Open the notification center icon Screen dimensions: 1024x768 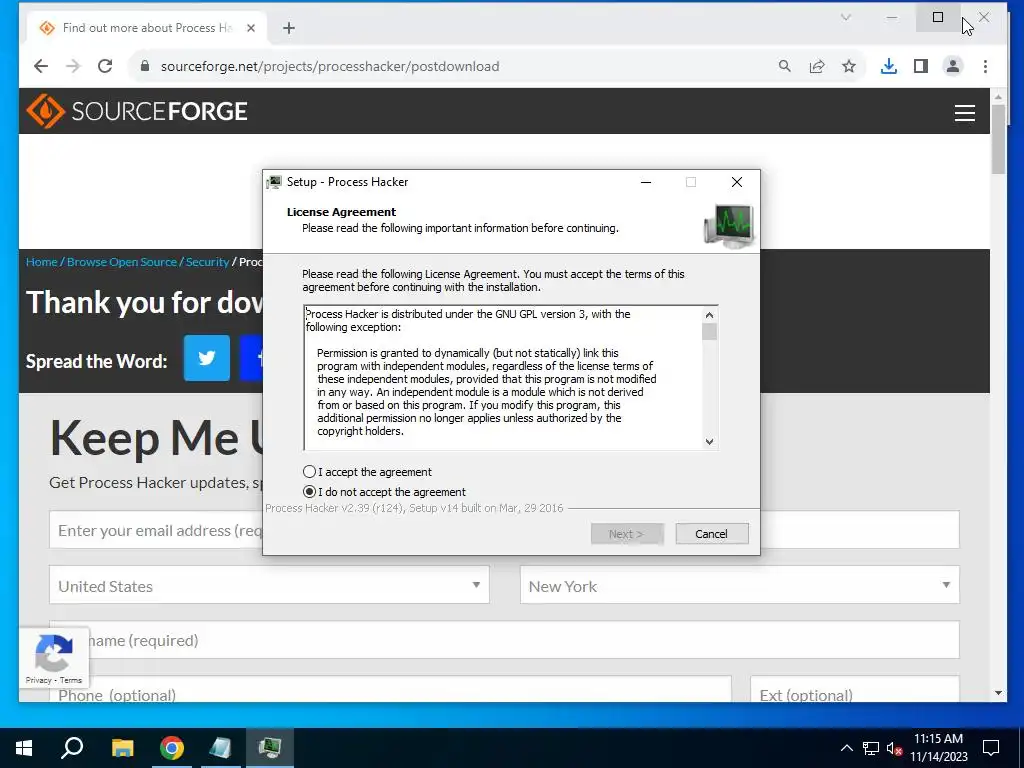991,748
